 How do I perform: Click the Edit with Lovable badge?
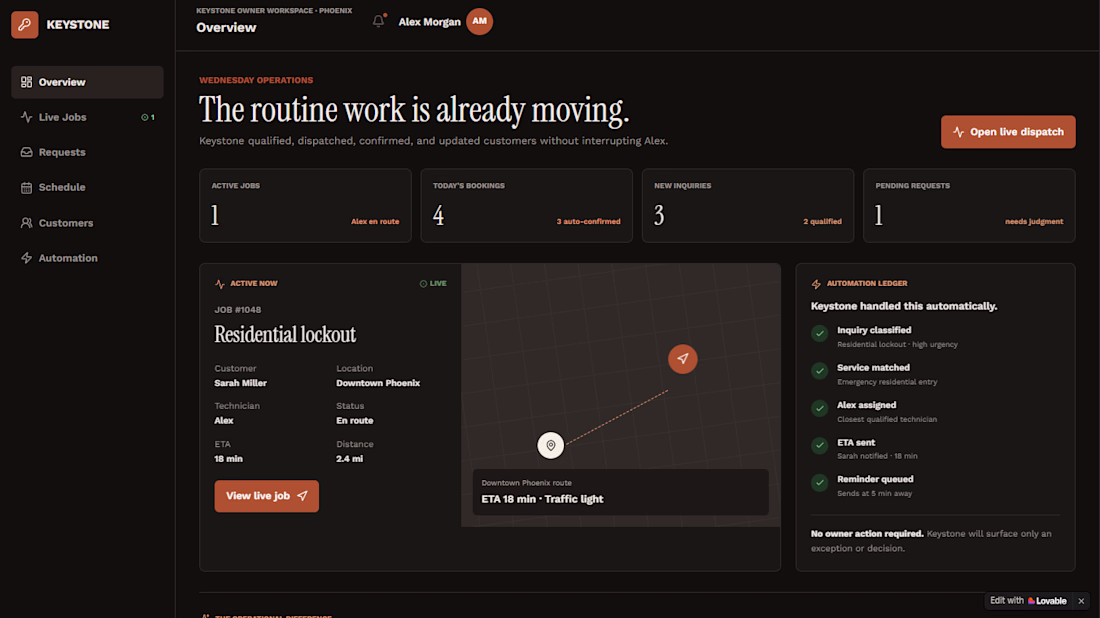coord(1028,600)
